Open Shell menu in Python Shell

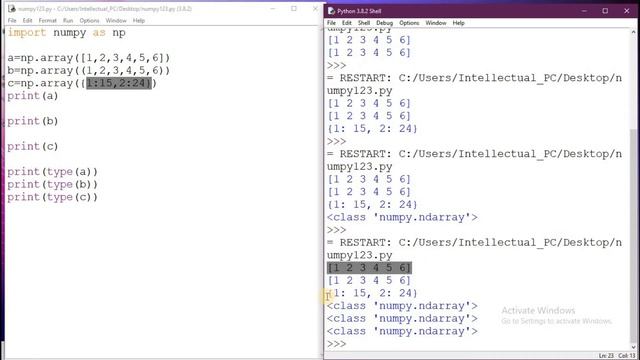[x=364, y=23]
